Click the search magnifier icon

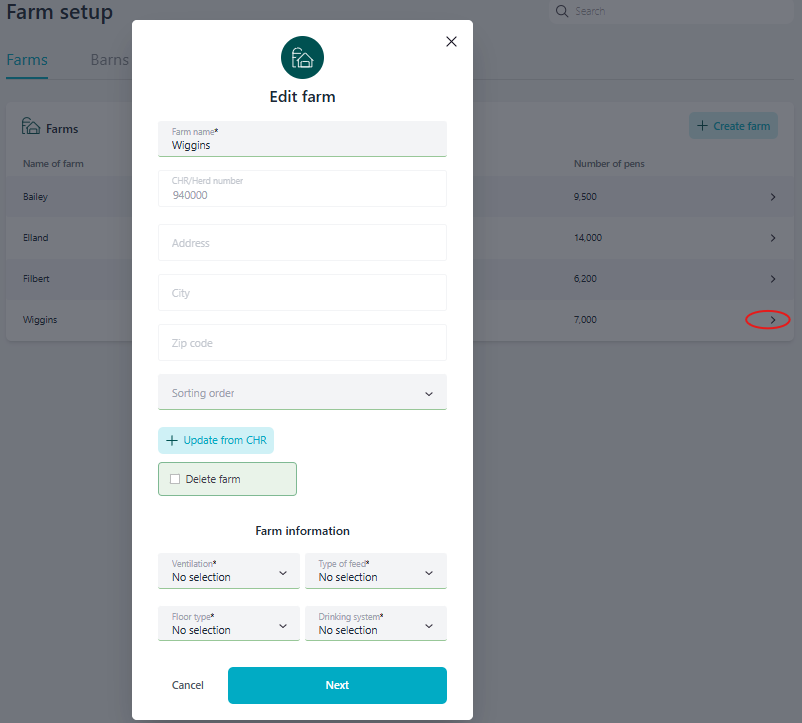[x=562, y=11]
